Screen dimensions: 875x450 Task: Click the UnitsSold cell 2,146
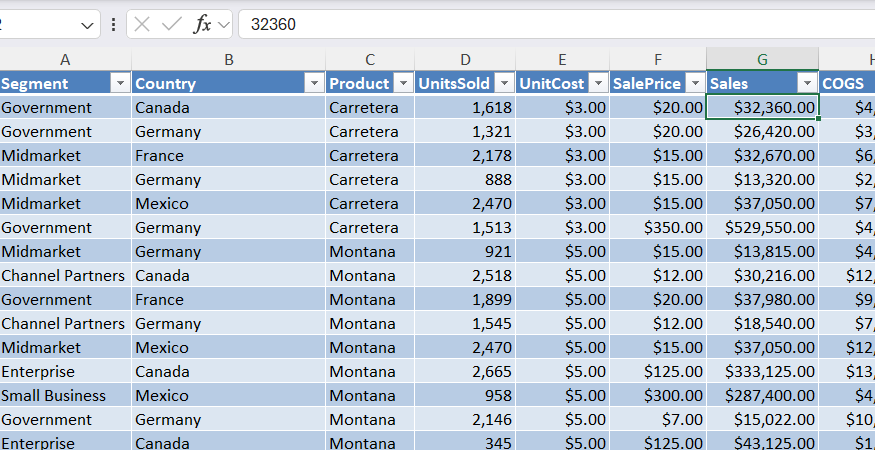pyautogui.click(x=465, y=419)
